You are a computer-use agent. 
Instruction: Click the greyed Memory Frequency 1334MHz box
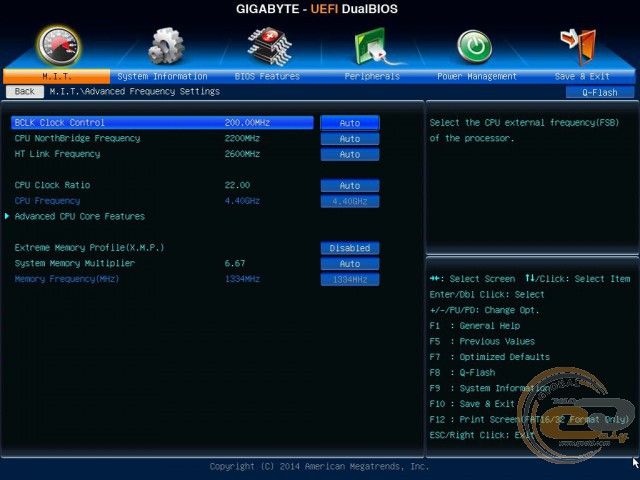click(350, 280)
